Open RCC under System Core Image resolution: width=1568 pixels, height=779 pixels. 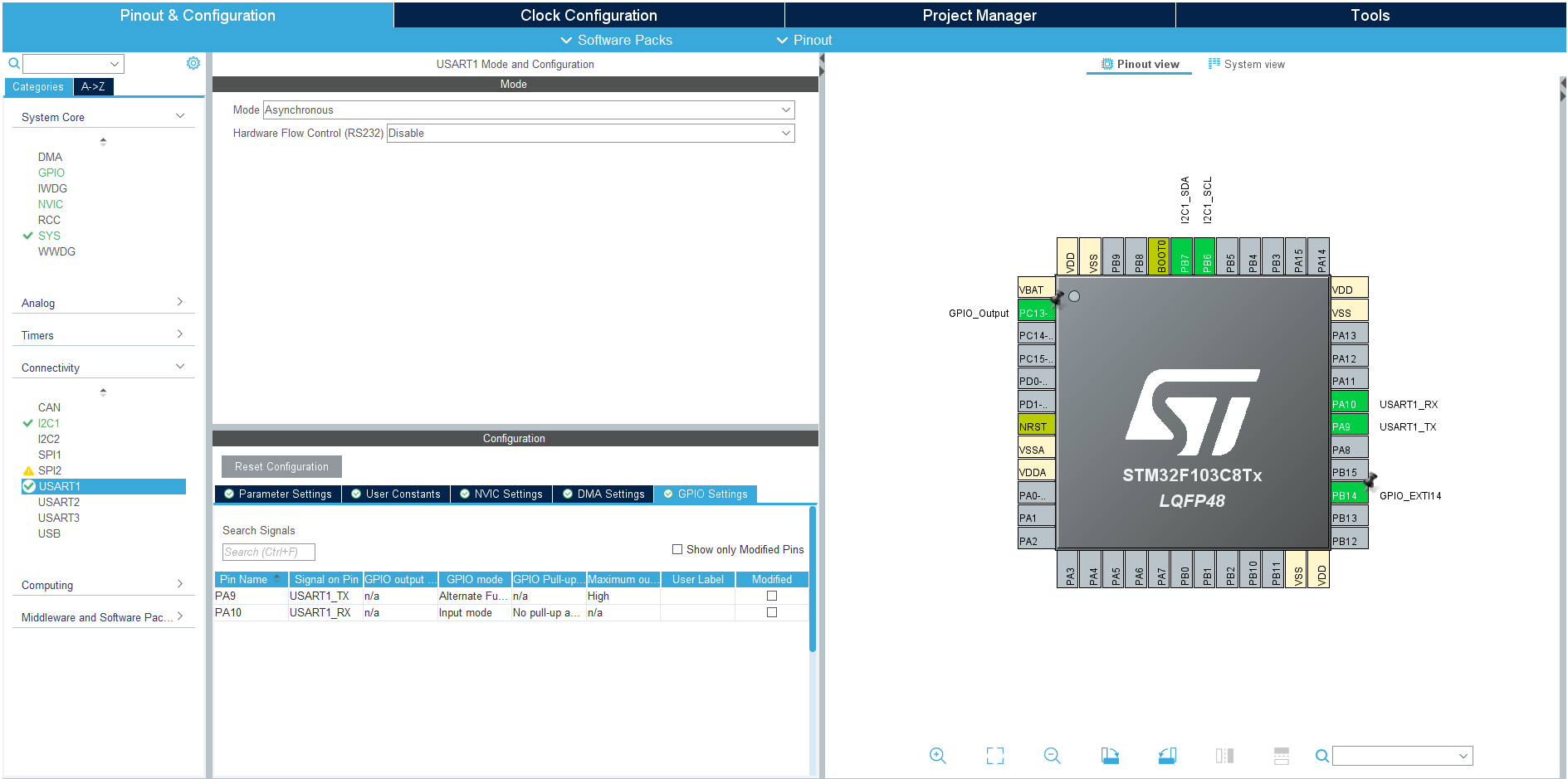(x=49, y=220)
